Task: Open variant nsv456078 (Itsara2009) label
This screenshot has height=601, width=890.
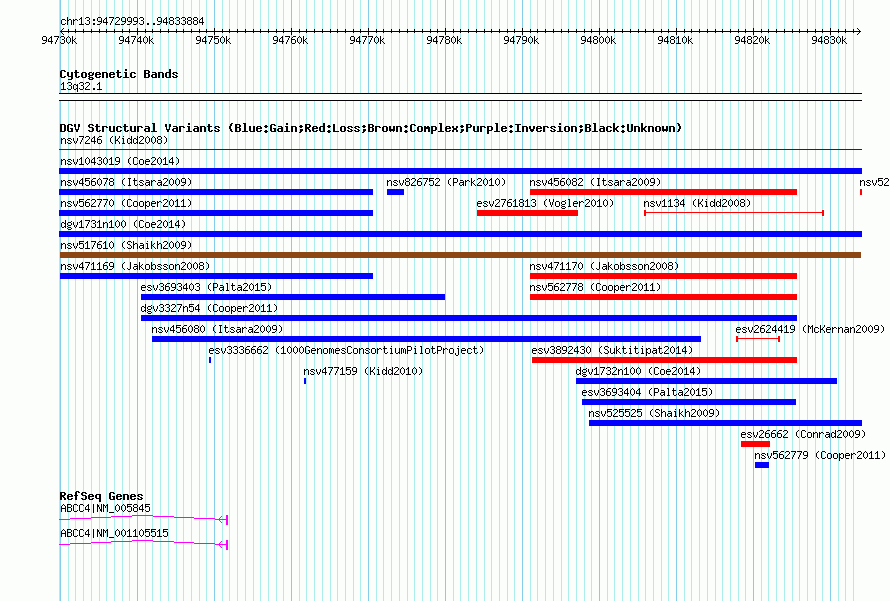Action: [126, 182]
